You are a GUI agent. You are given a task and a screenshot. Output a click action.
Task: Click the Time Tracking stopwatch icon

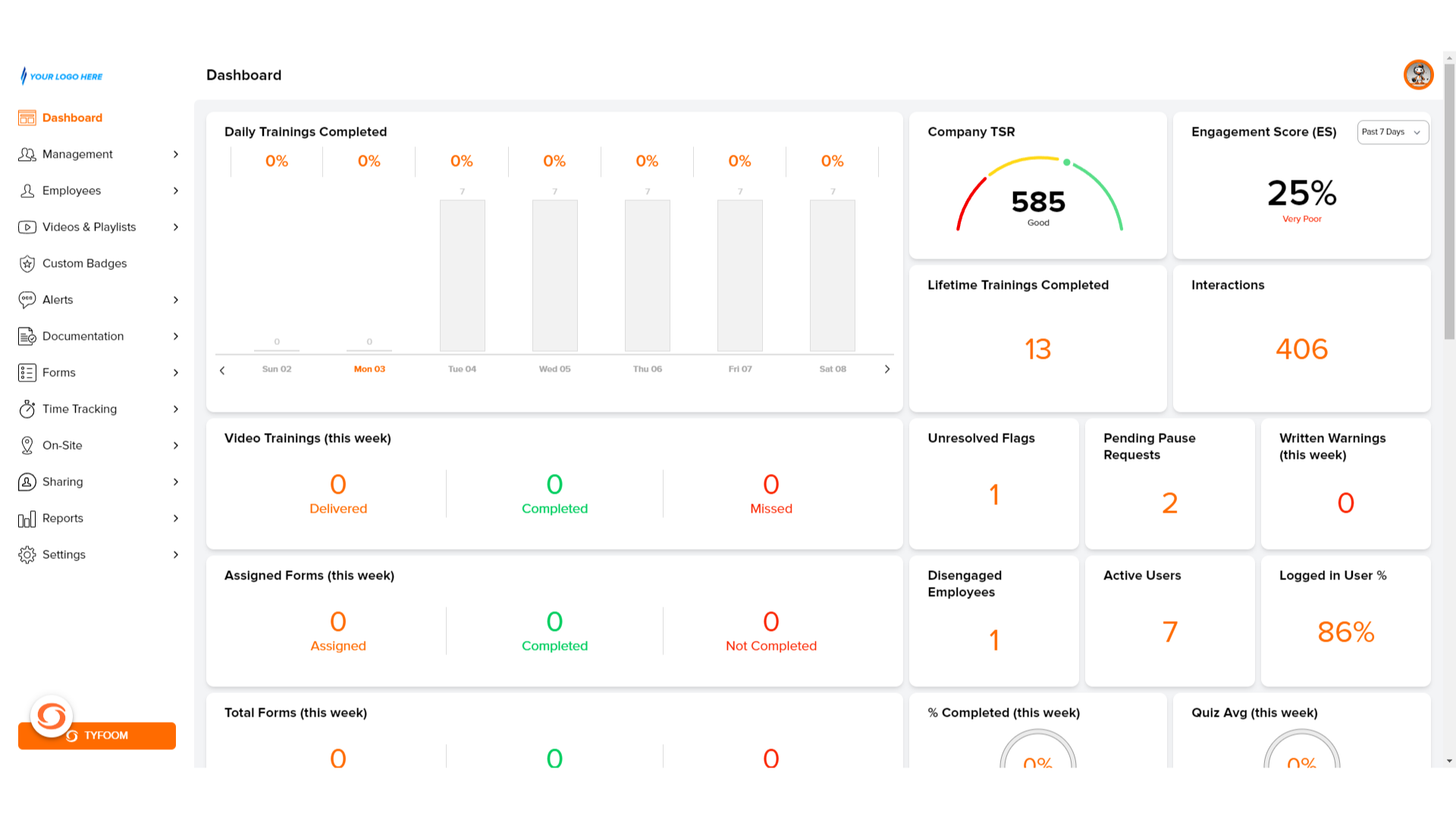[27, 409]
